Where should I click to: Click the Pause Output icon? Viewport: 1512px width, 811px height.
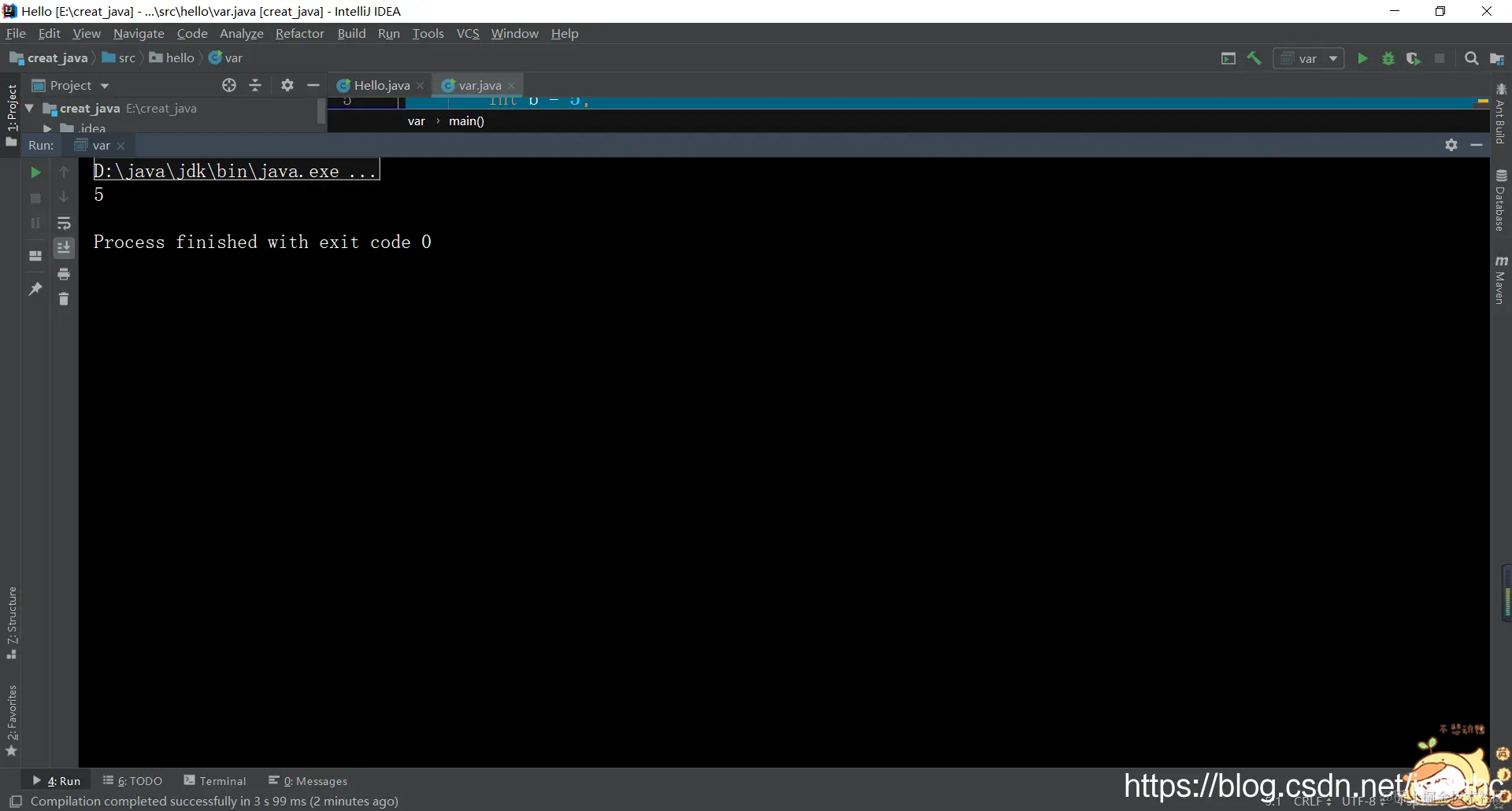(35, 224)
